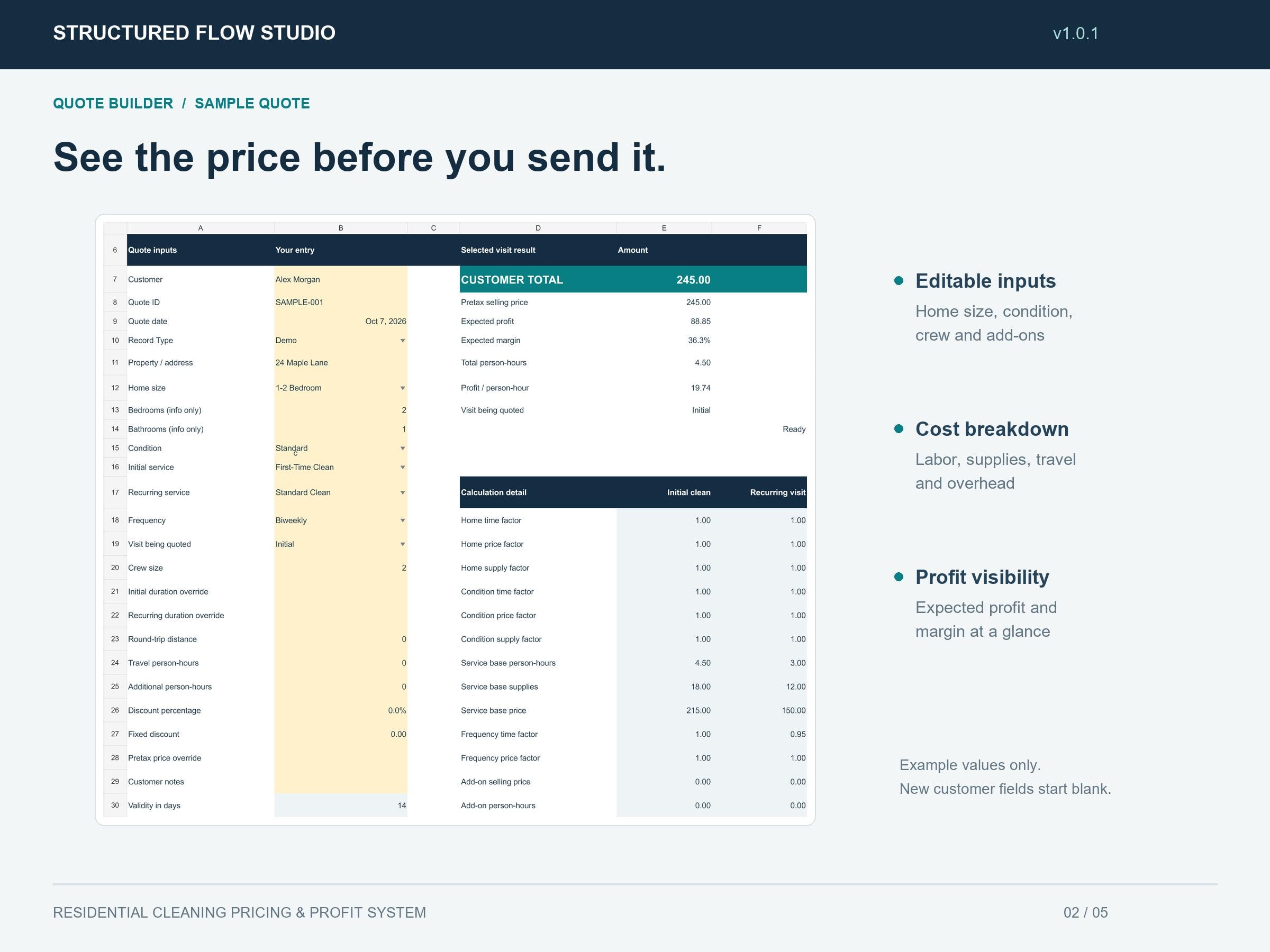Expand the Initial service dropdown arrow

(x=403, y=468)
